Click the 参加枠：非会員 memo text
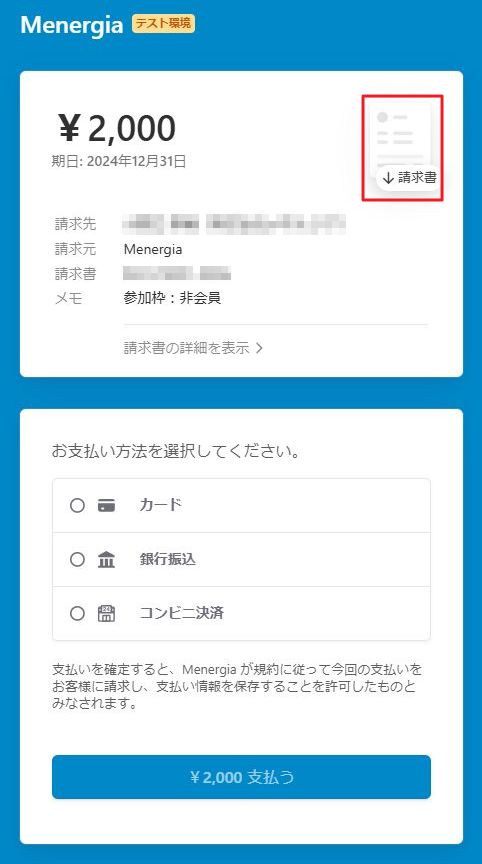482x864 pixels. (172, 298)
